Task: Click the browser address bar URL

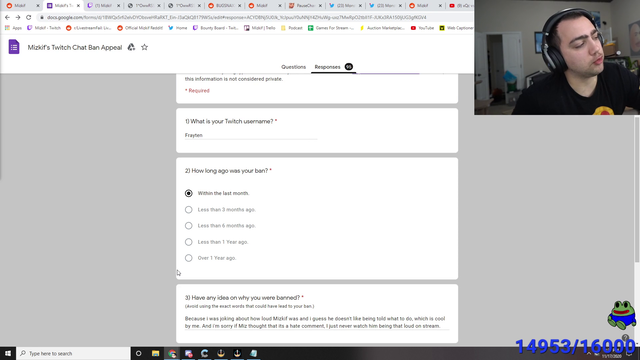Action: (x=237, y=18)
